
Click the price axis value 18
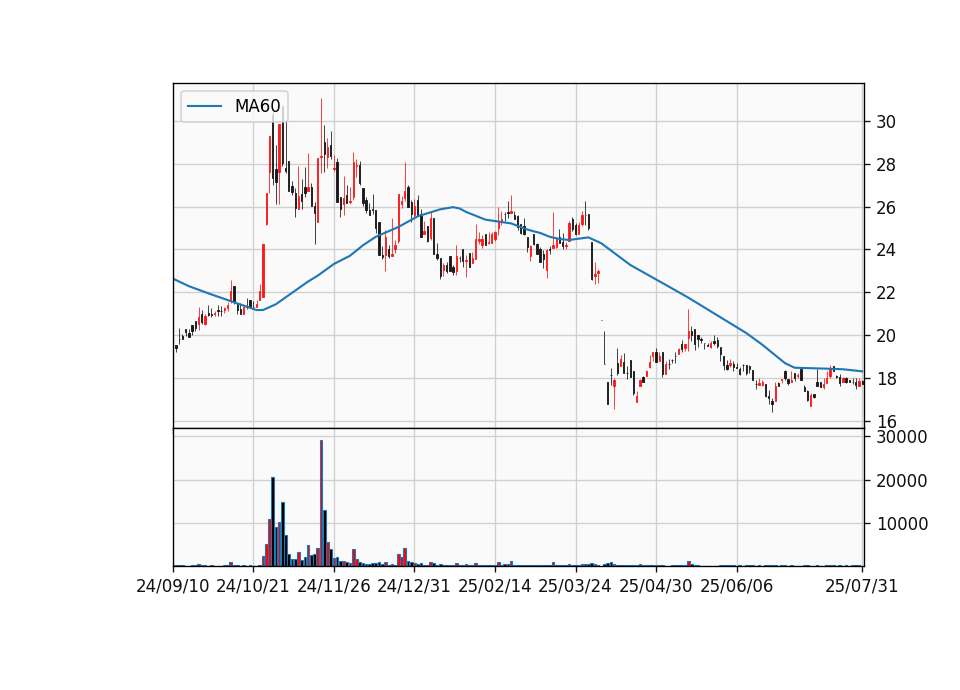click(x=886, y=378)
